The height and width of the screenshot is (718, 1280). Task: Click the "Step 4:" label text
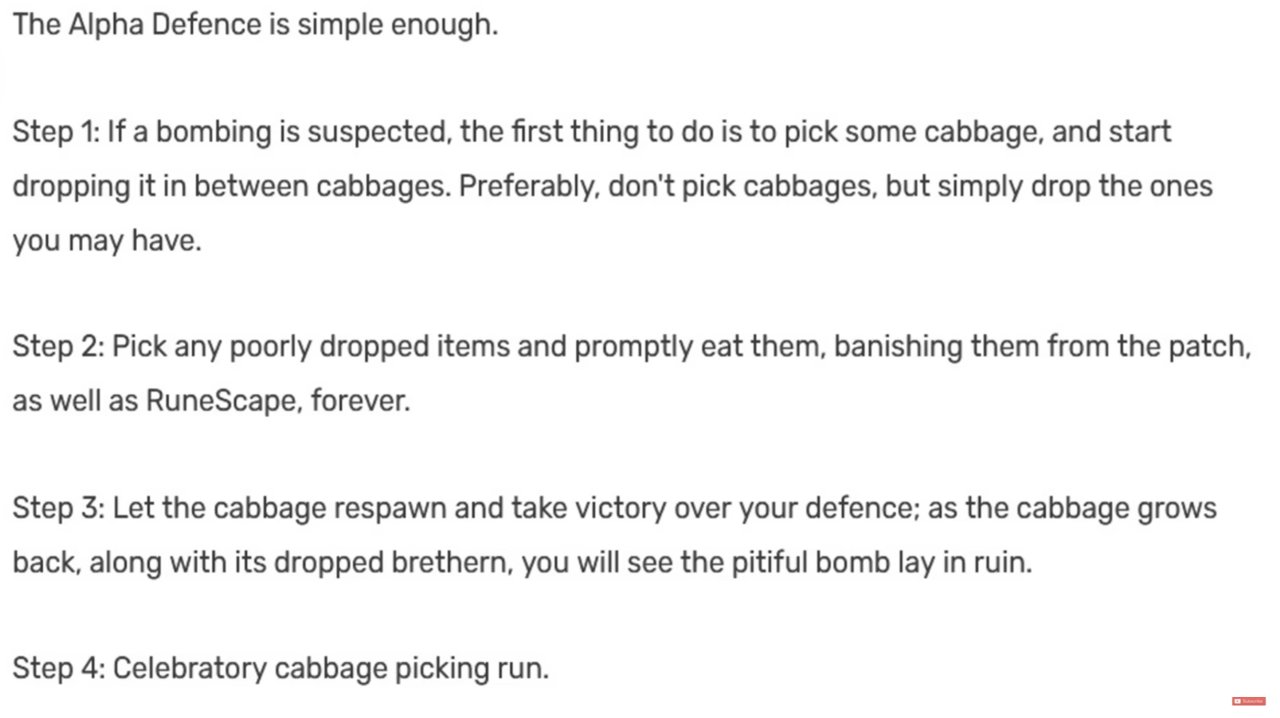click(x=58, y=668)
